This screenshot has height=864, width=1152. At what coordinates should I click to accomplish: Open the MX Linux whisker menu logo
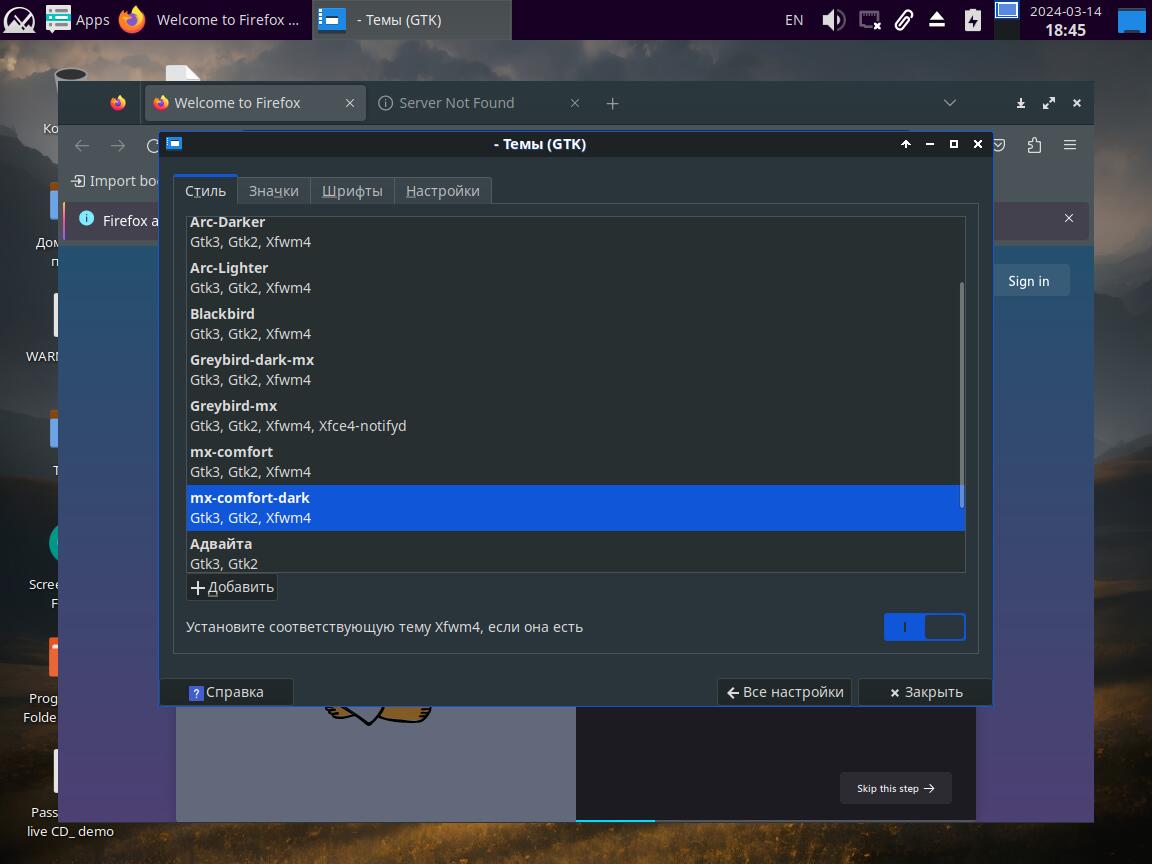click(x=19, y=20)
